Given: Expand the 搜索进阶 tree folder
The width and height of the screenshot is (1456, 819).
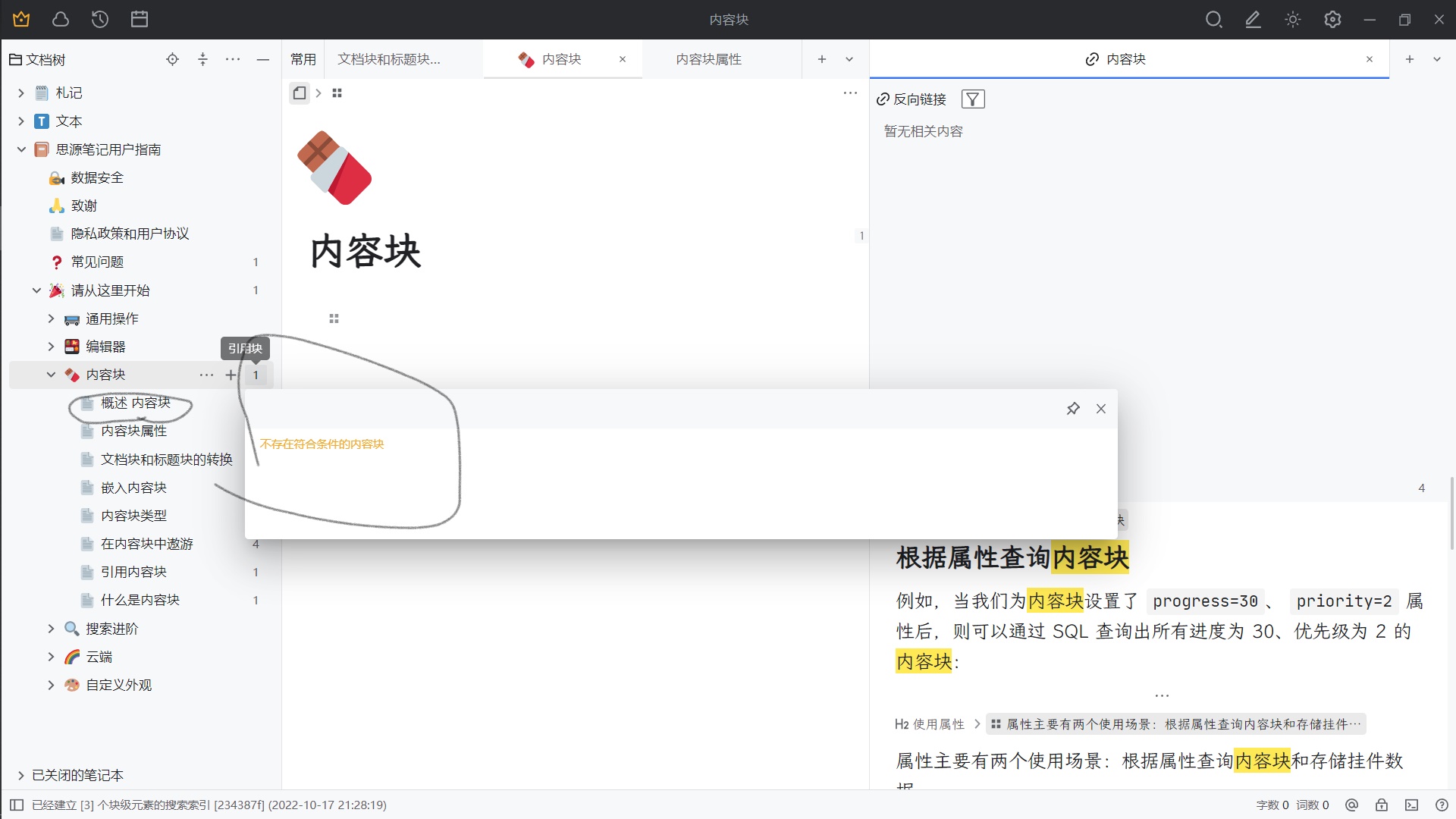Looking at the screenshot, I should pos(51,629).
